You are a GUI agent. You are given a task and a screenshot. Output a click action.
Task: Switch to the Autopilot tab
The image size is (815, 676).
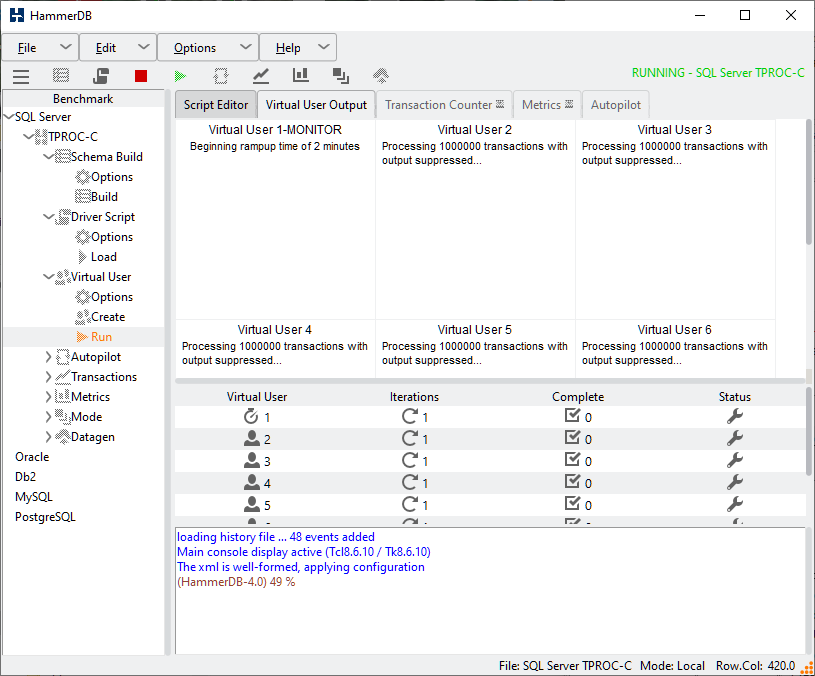[615, 104]
